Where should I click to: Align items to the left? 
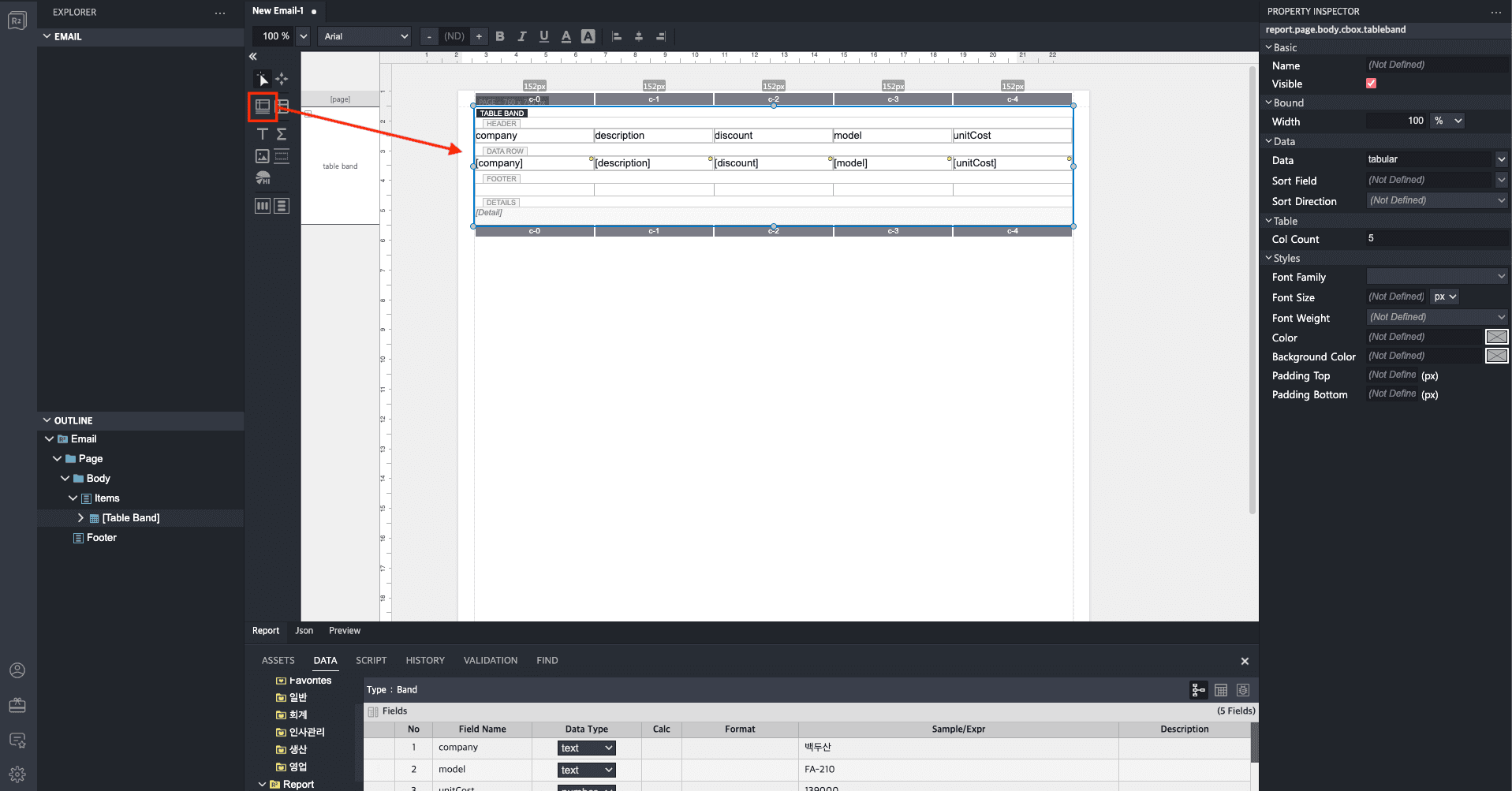tap(617, 36)
